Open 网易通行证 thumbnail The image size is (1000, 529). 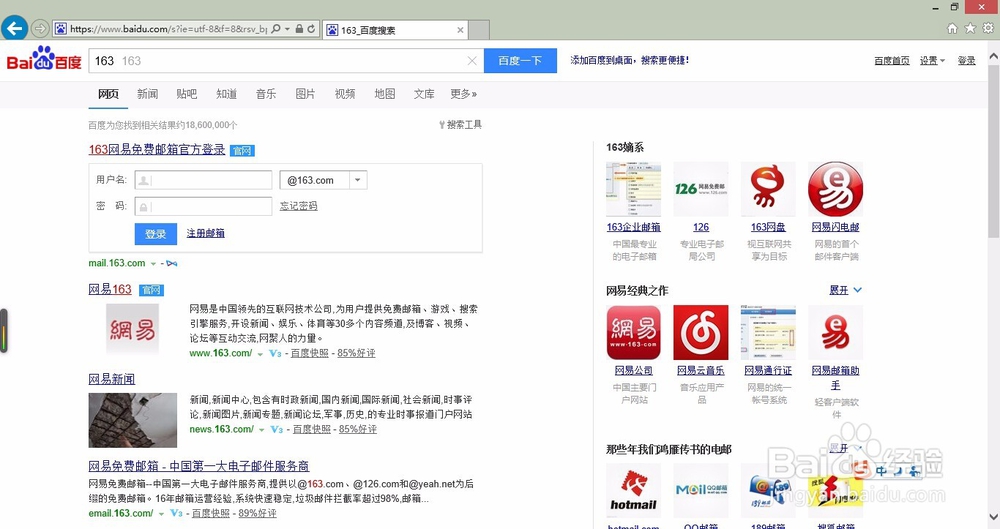coord(768,332)
